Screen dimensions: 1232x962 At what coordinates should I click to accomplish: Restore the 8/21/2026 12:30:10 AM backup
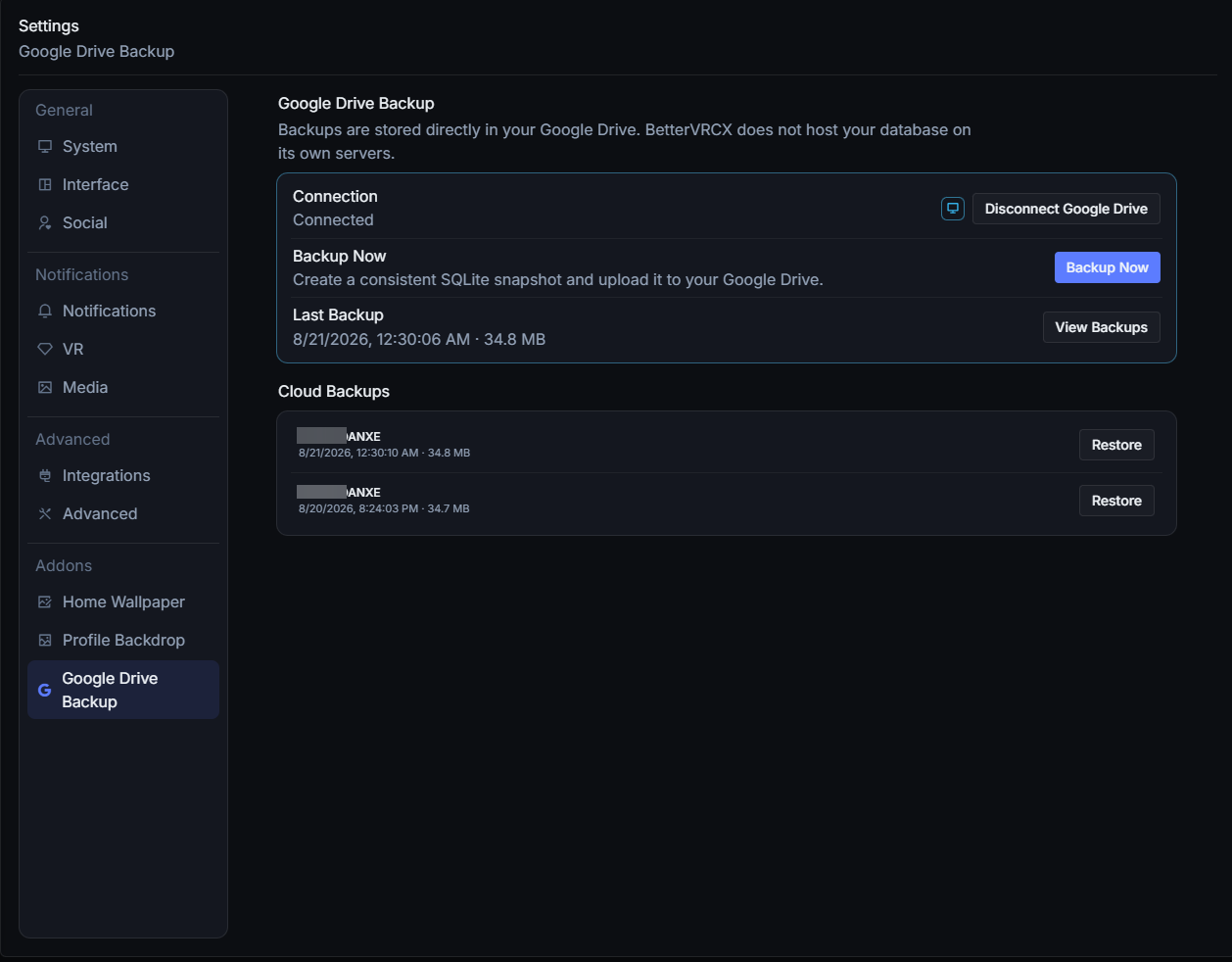tap(1116, 445)
